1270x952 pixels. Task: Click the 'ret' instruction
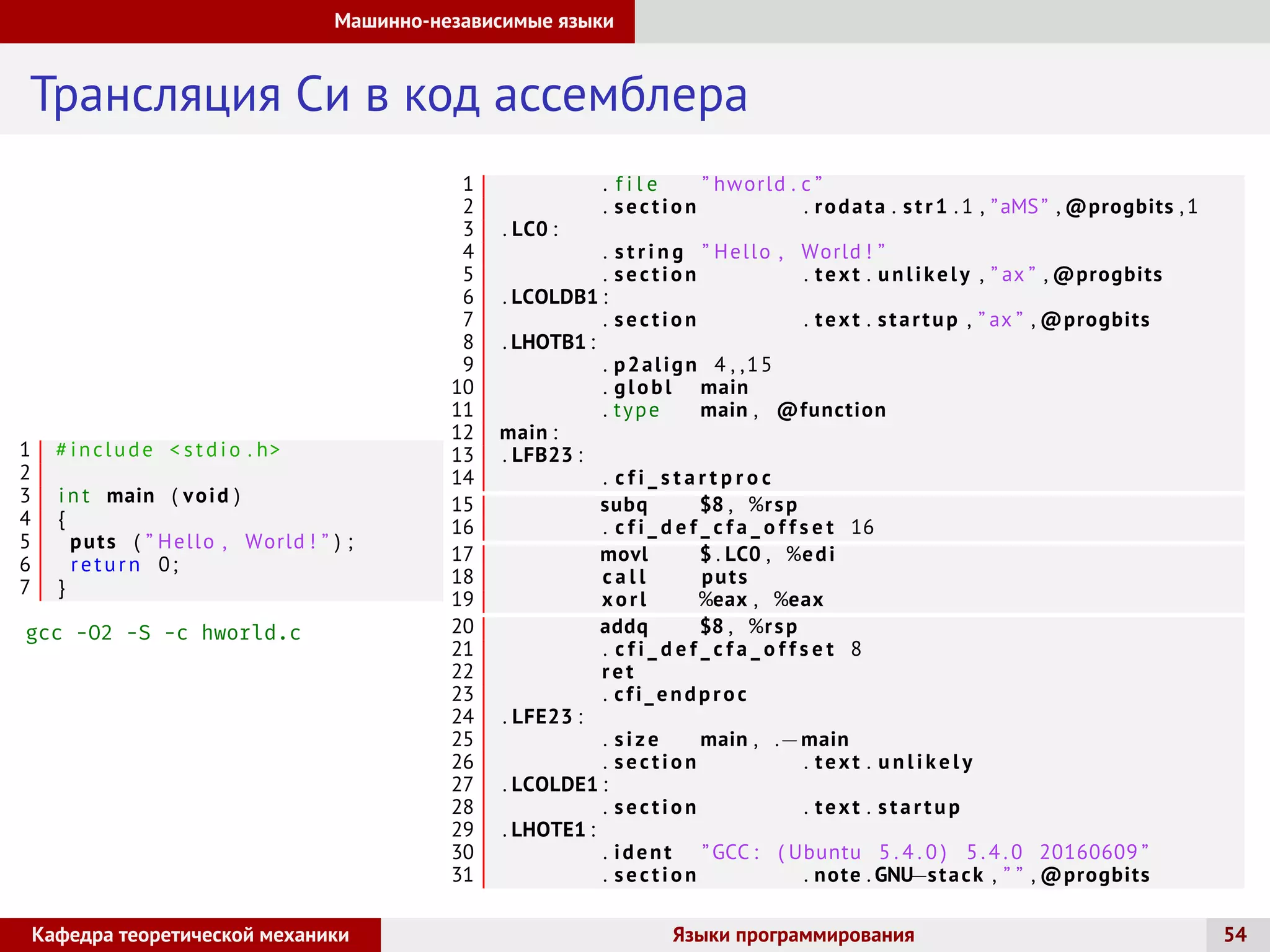618,672
